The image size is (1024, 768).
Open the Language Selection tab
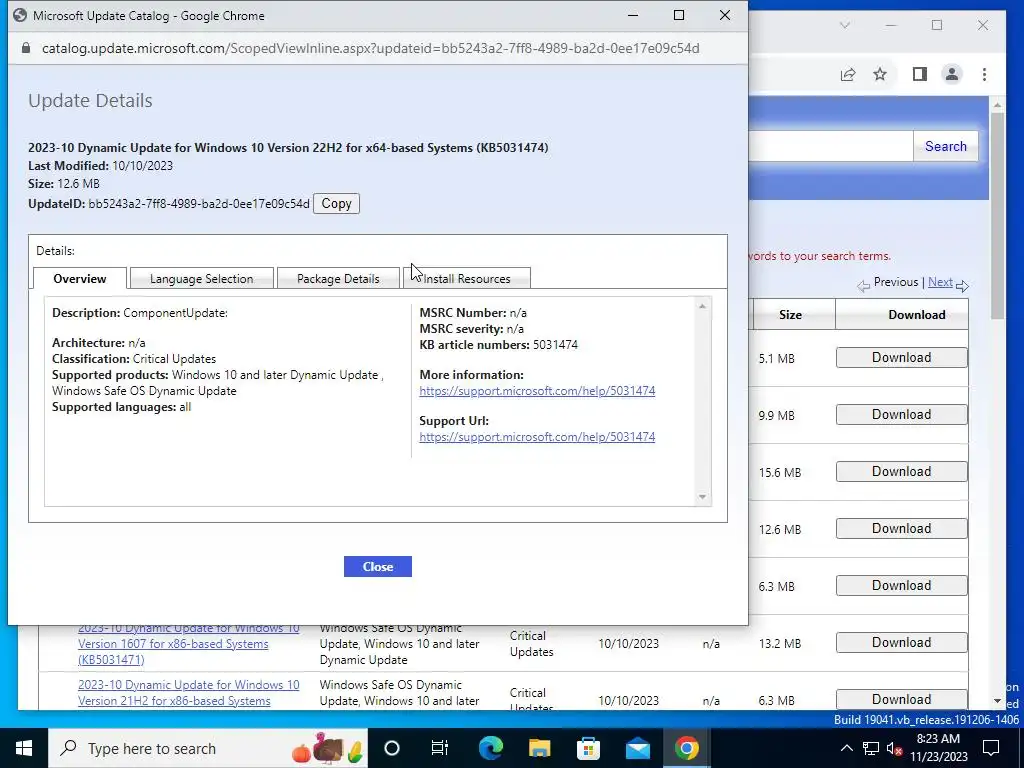point(201,279)
